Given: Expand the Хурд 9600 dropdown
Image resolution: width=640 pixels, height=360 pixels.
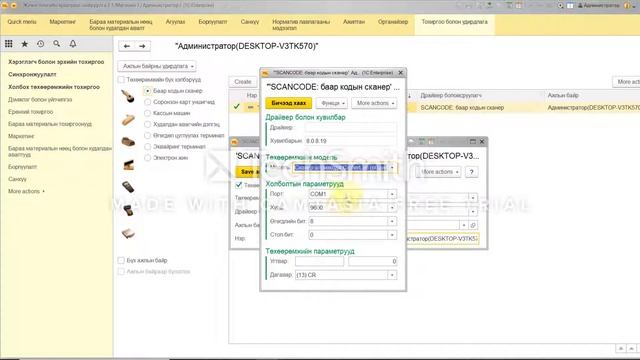Looking at the screenshot, I should coord(392,207).
